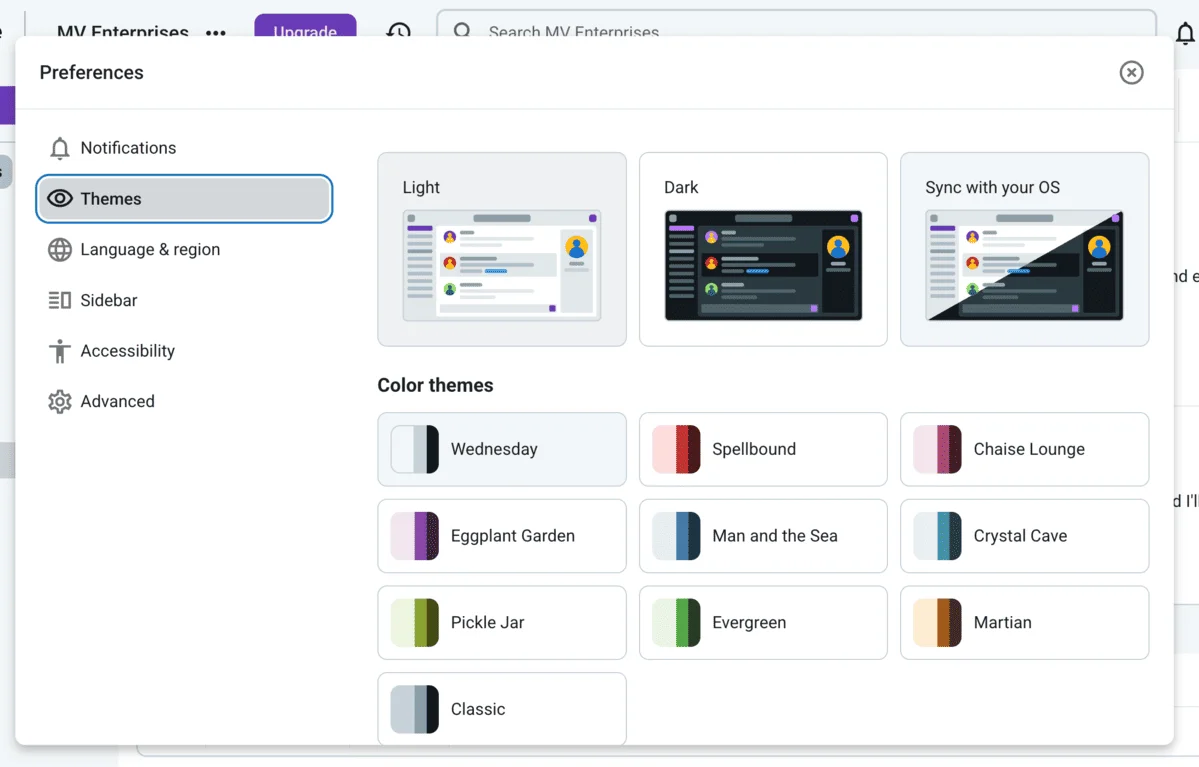Enable Sync with your OS theme
This screenshot has width=1199, height=767.
coord(1023,249)
